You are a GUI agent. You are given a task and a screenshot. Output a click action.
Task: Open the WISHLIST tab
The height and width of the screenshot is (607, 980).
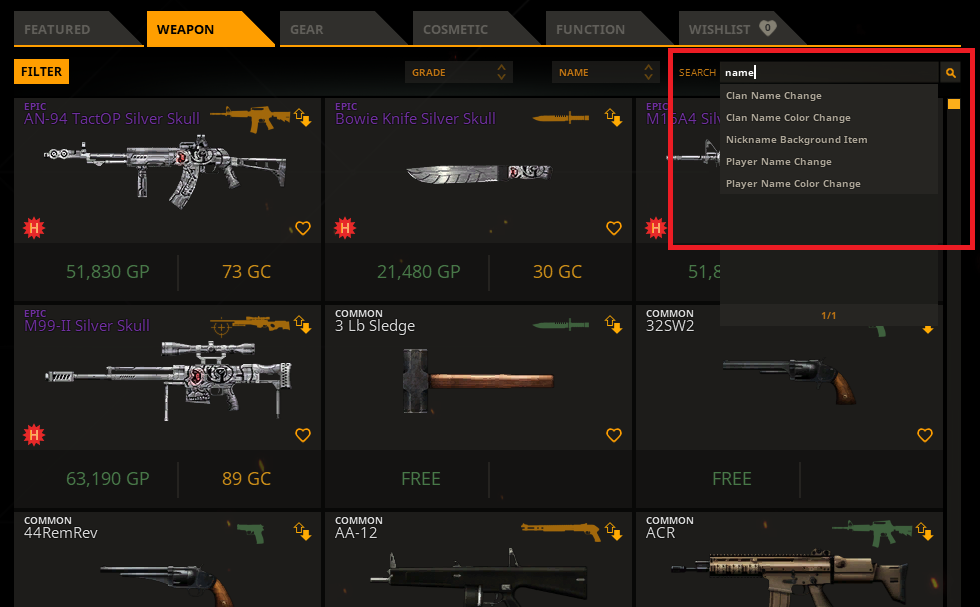tap(736, 29)
